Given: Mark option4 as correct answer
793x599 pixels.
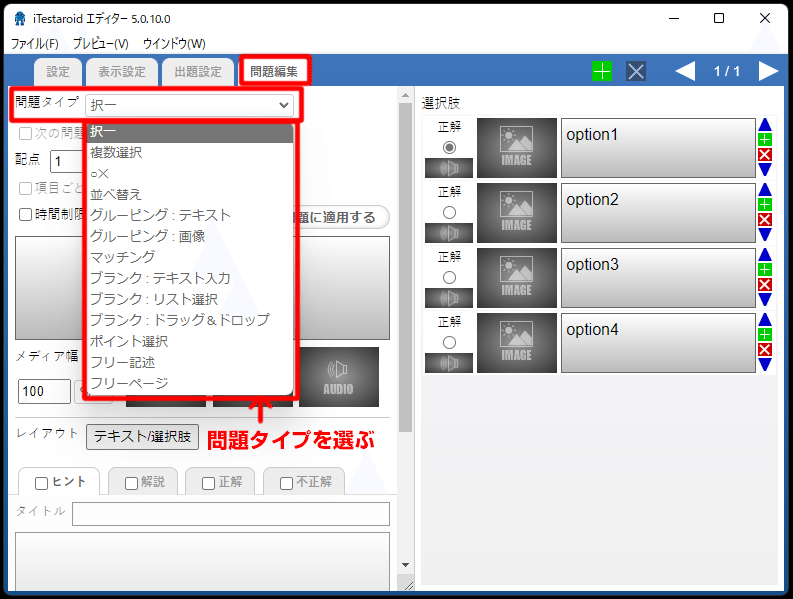Looking at the screenshot, I should (x=449, y=343).
